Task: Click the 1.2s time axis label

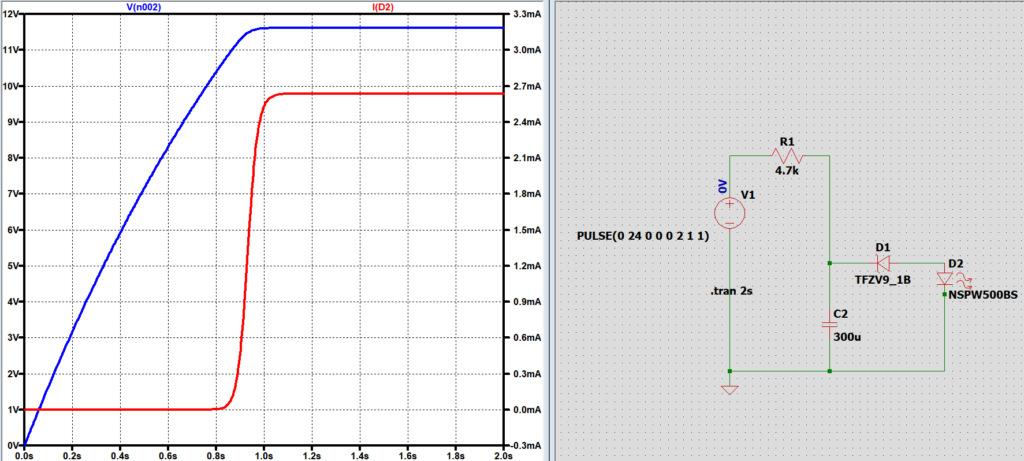Action: coord(312,454)
